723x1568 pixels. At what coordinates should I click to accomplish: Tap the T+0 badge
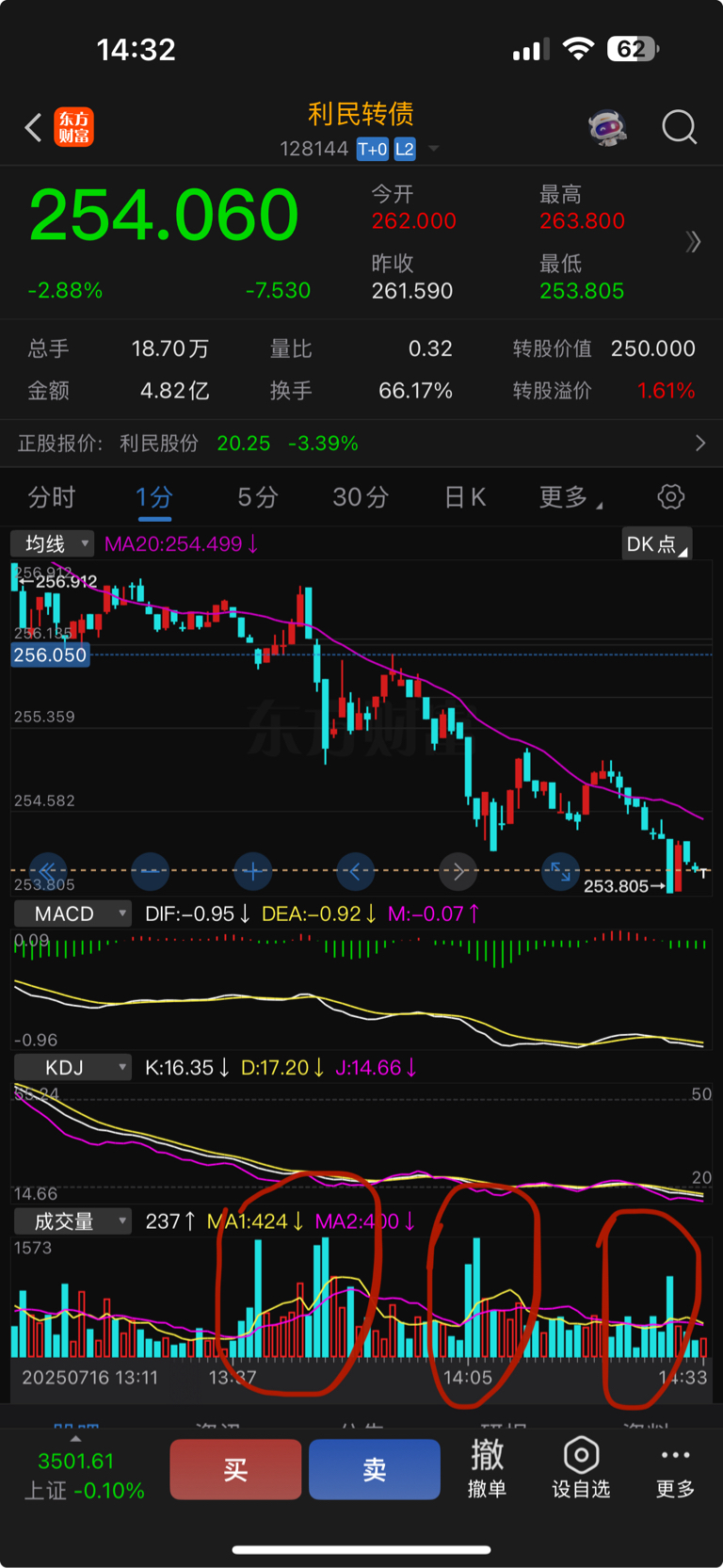[372, 149]
